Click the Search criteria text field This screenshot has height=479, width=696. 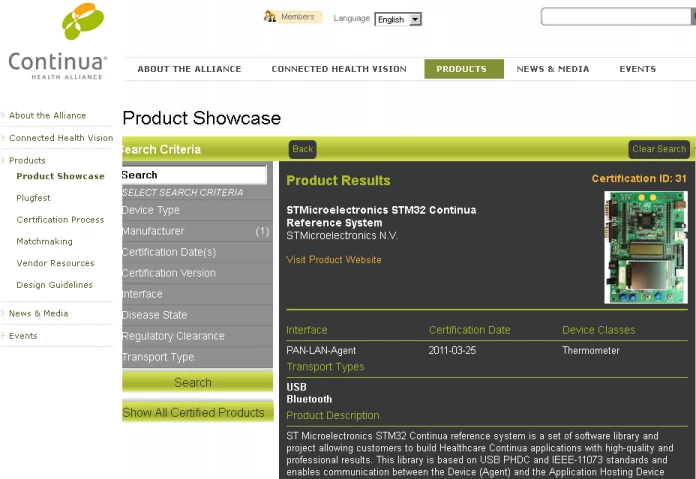(x=194, y=175)
